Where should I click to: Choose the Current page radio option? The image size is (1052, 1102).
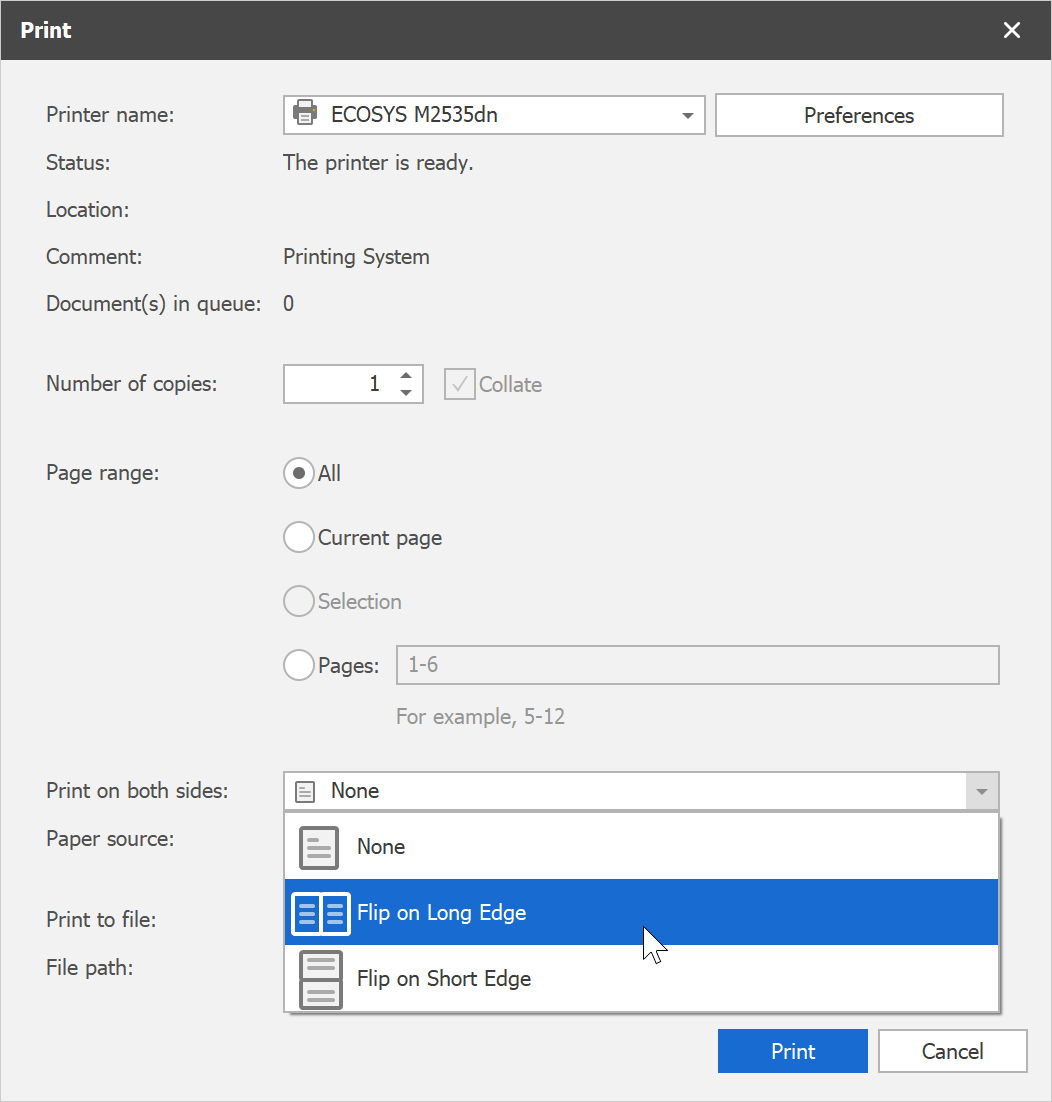coord(299,538)
